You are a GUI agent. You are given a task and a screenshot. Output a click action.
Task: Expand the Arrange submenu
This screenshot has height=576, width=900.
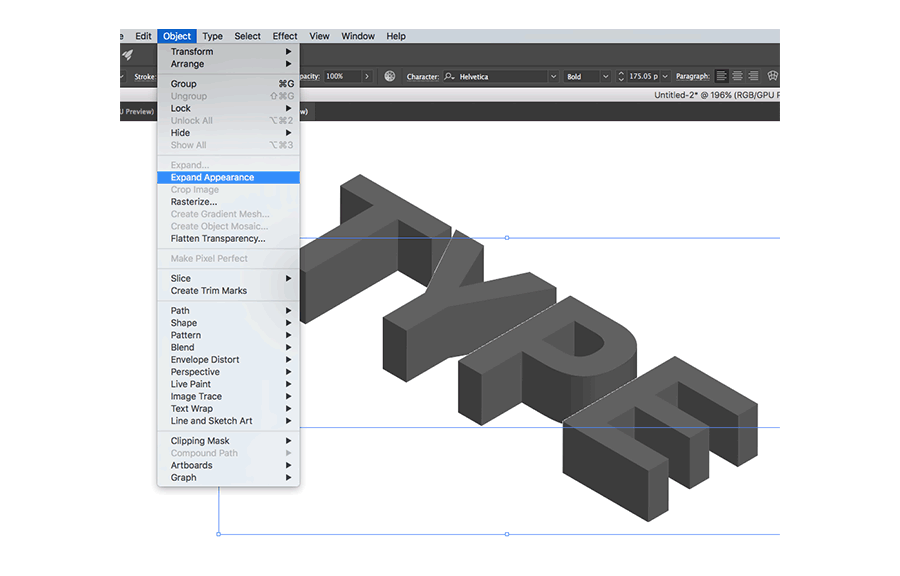228,64
